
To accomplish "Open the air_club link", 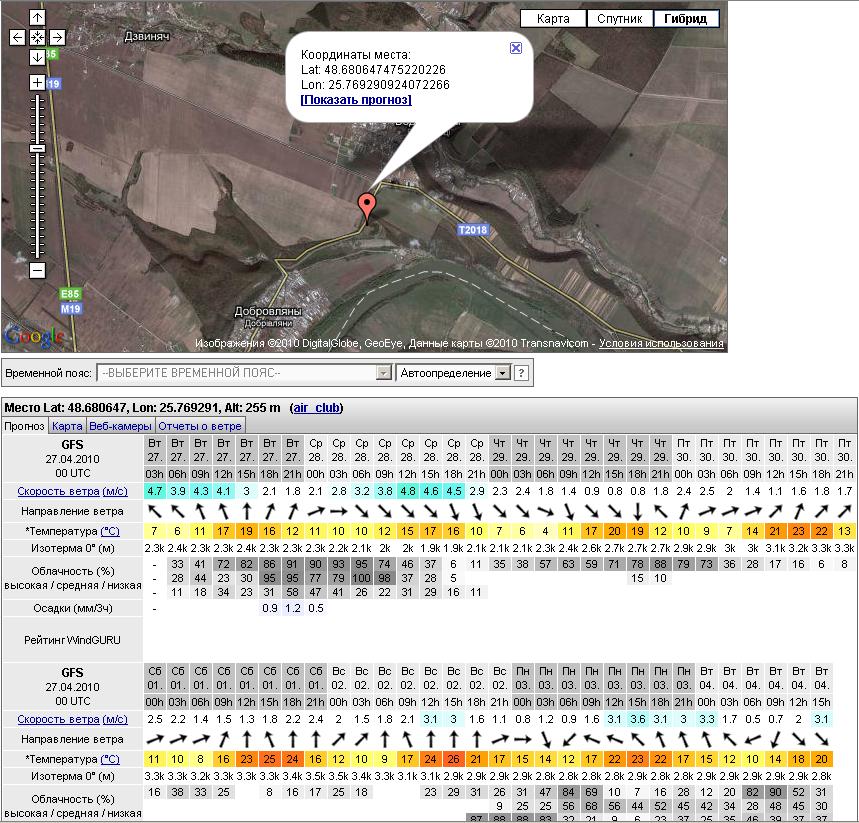I will pyautogui.click(x=316, y=408).
